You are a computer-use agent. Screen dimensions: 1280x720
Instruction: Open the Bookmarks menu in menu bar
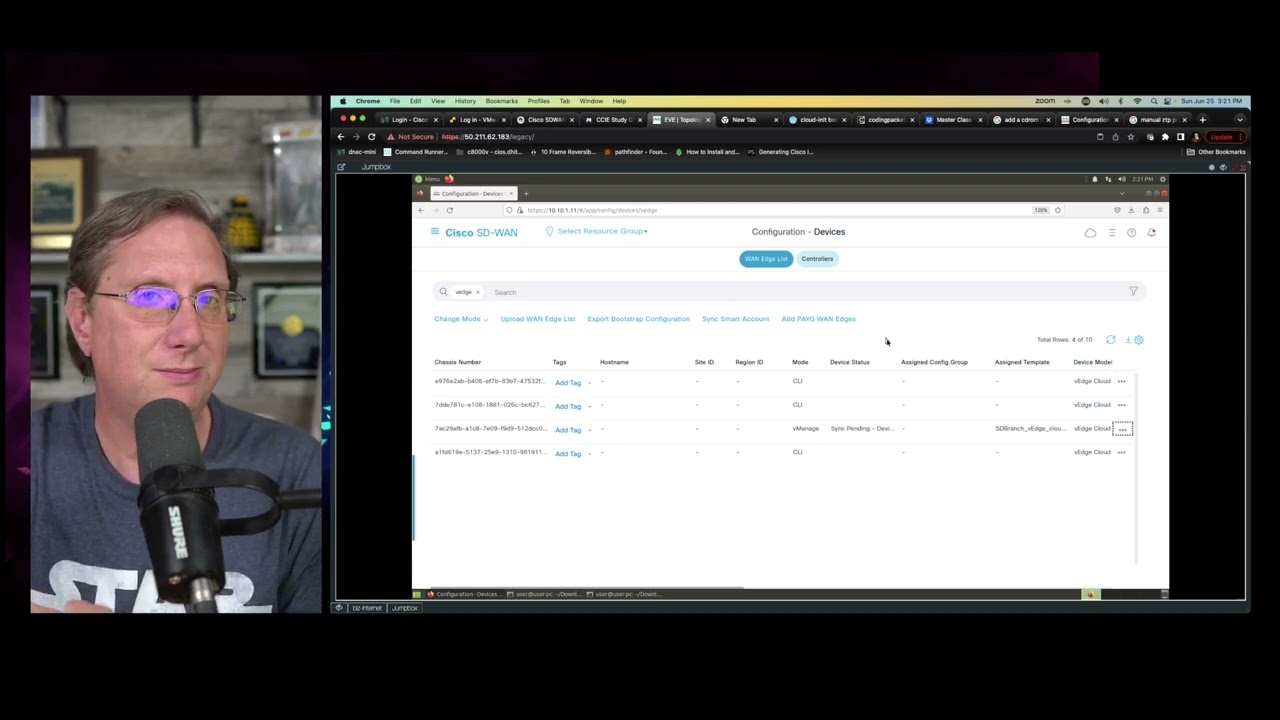[502, 101]
